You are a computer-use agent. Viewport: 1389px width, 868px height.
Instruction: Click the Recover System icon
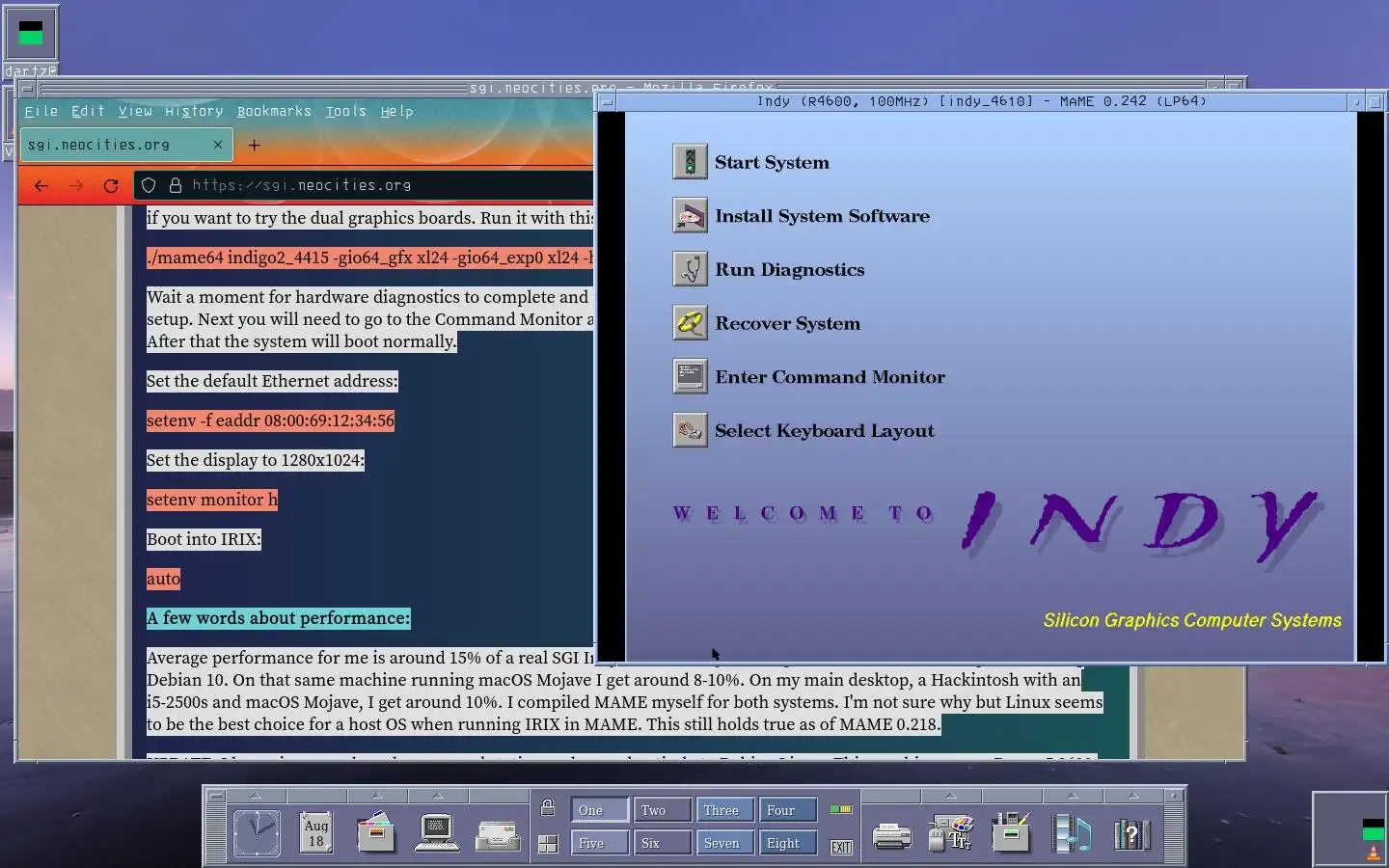690,323
